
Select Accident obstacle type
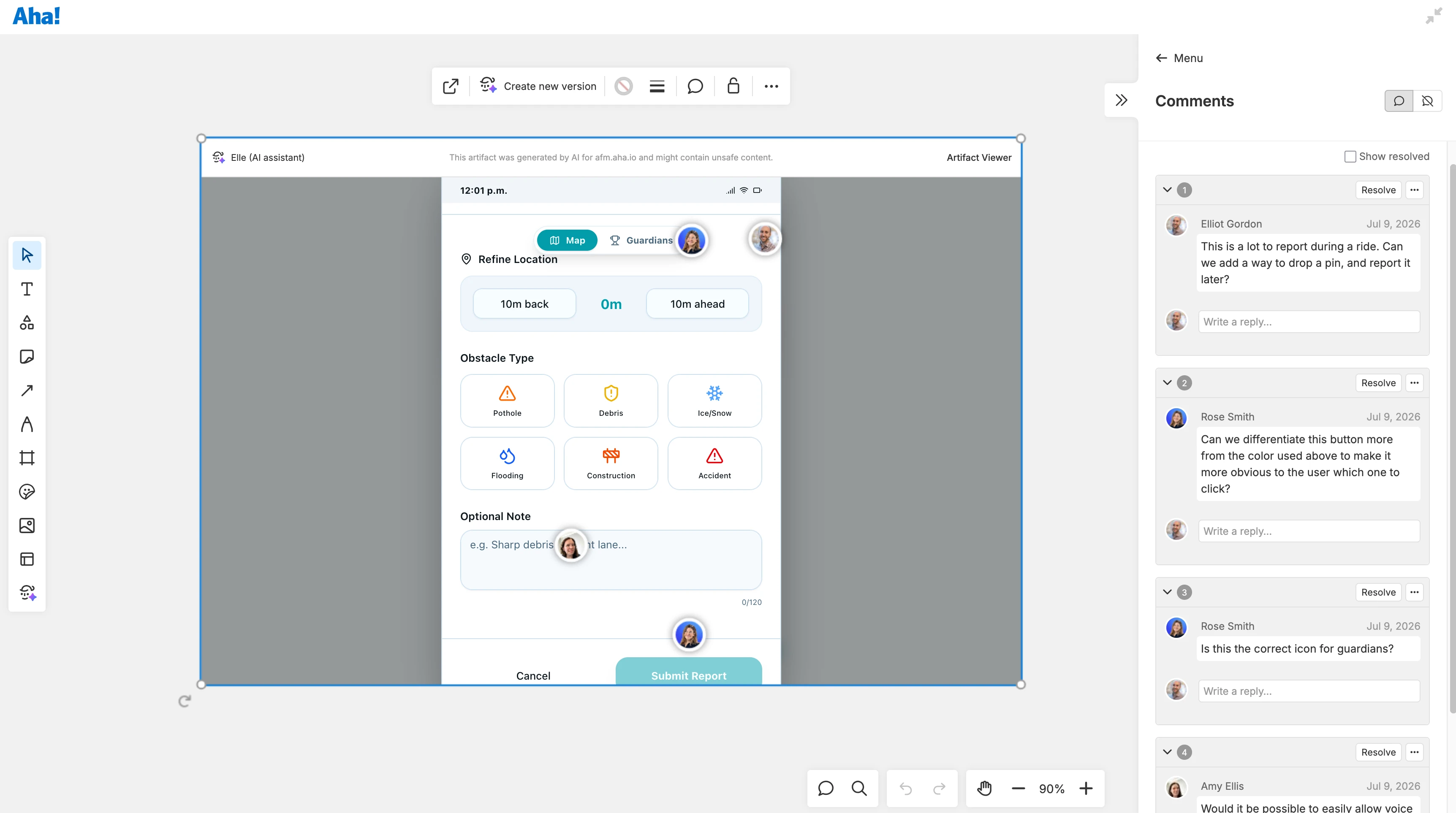click(714, 463)
